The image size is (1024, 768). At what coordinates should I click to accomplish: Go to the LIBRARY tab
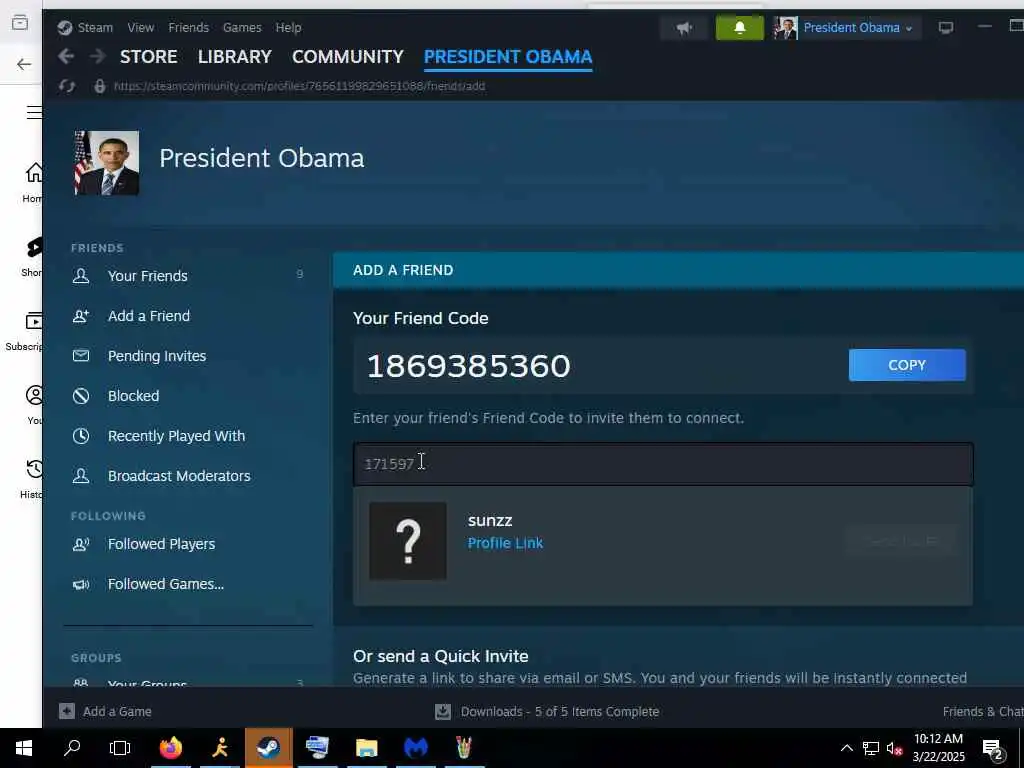tap(234, 57)
